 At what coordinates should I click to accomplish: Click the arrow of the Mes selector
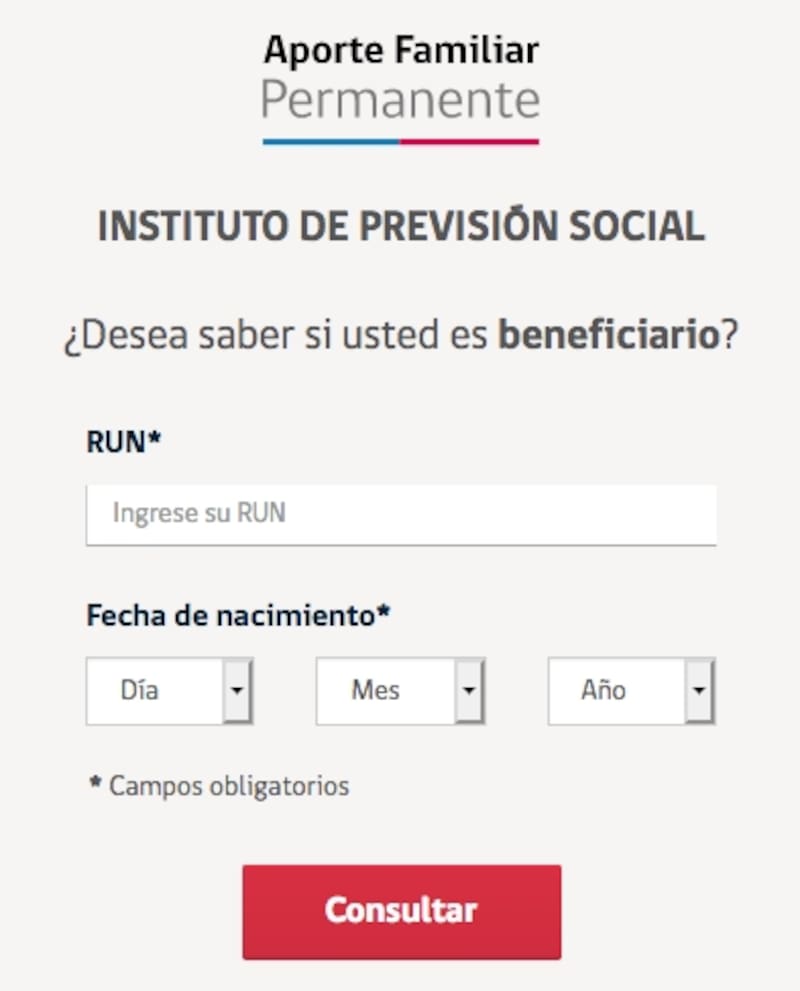click(469, 690)
